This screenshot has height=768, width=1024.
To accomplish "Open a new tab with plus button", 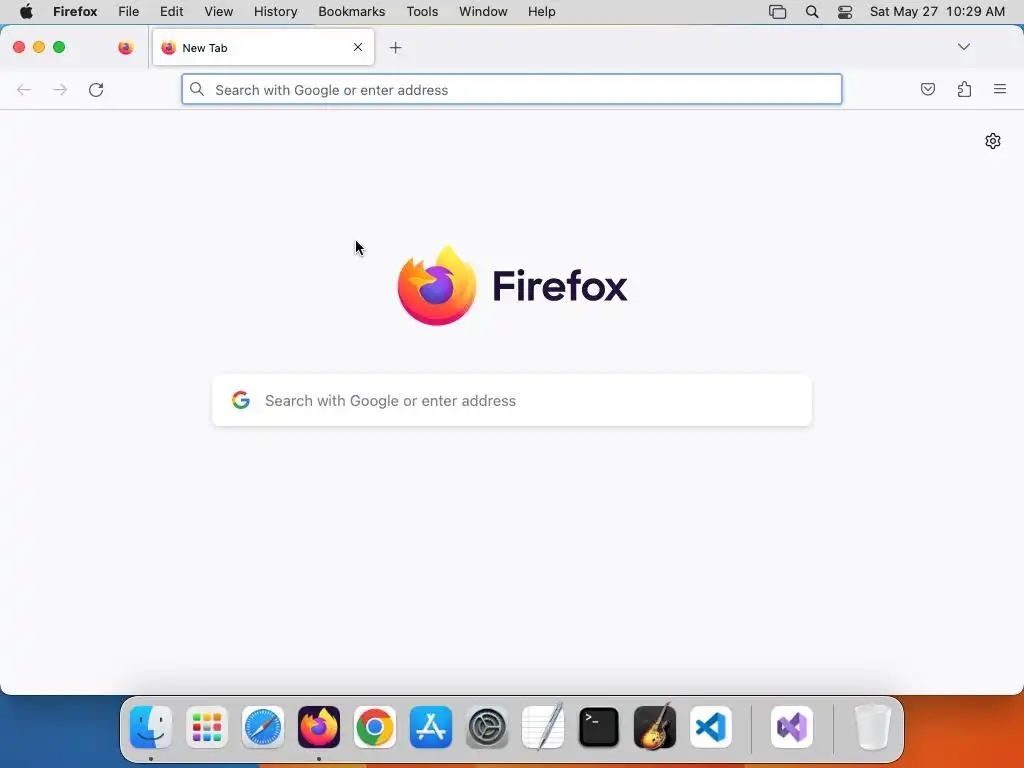I will 395,48.
